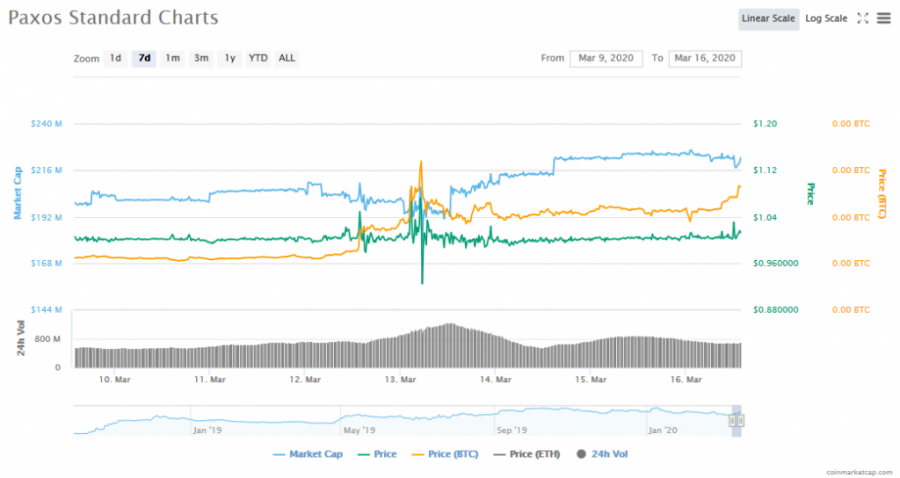Screen dimensions: 900x478
Task: Select the 1y zoom range
Action: pyautogui.click(x=230, y=58)
